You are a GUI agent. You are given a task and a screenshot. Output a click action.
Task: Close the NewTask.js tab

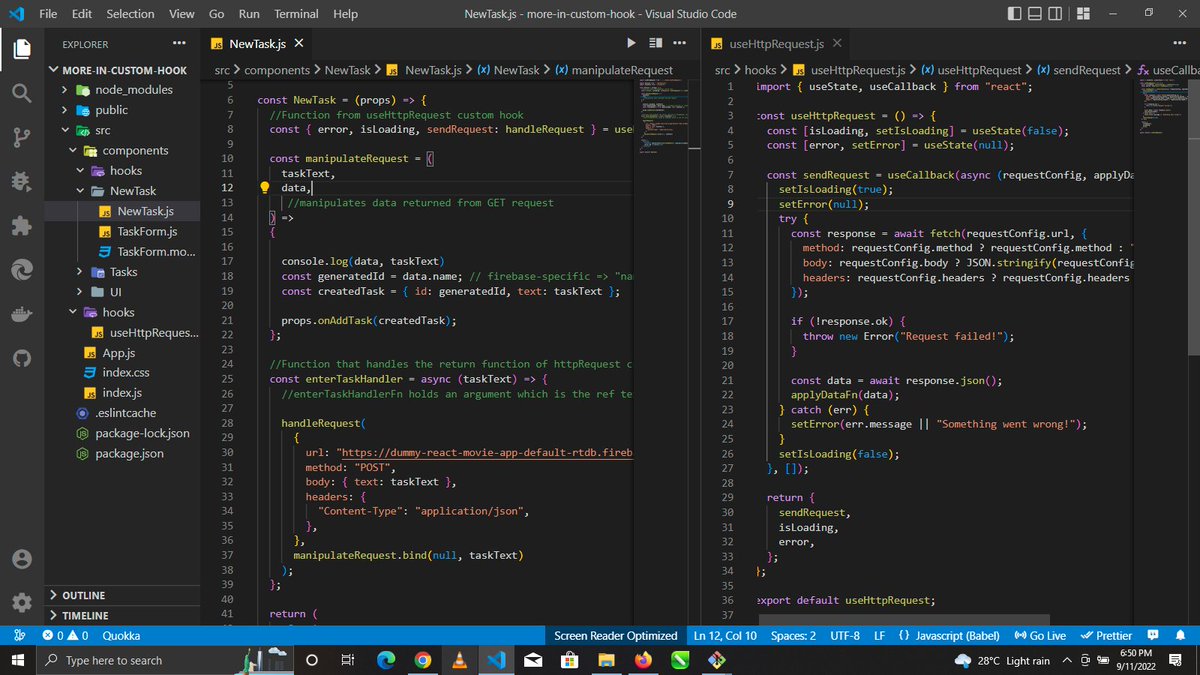pos(298,44)
